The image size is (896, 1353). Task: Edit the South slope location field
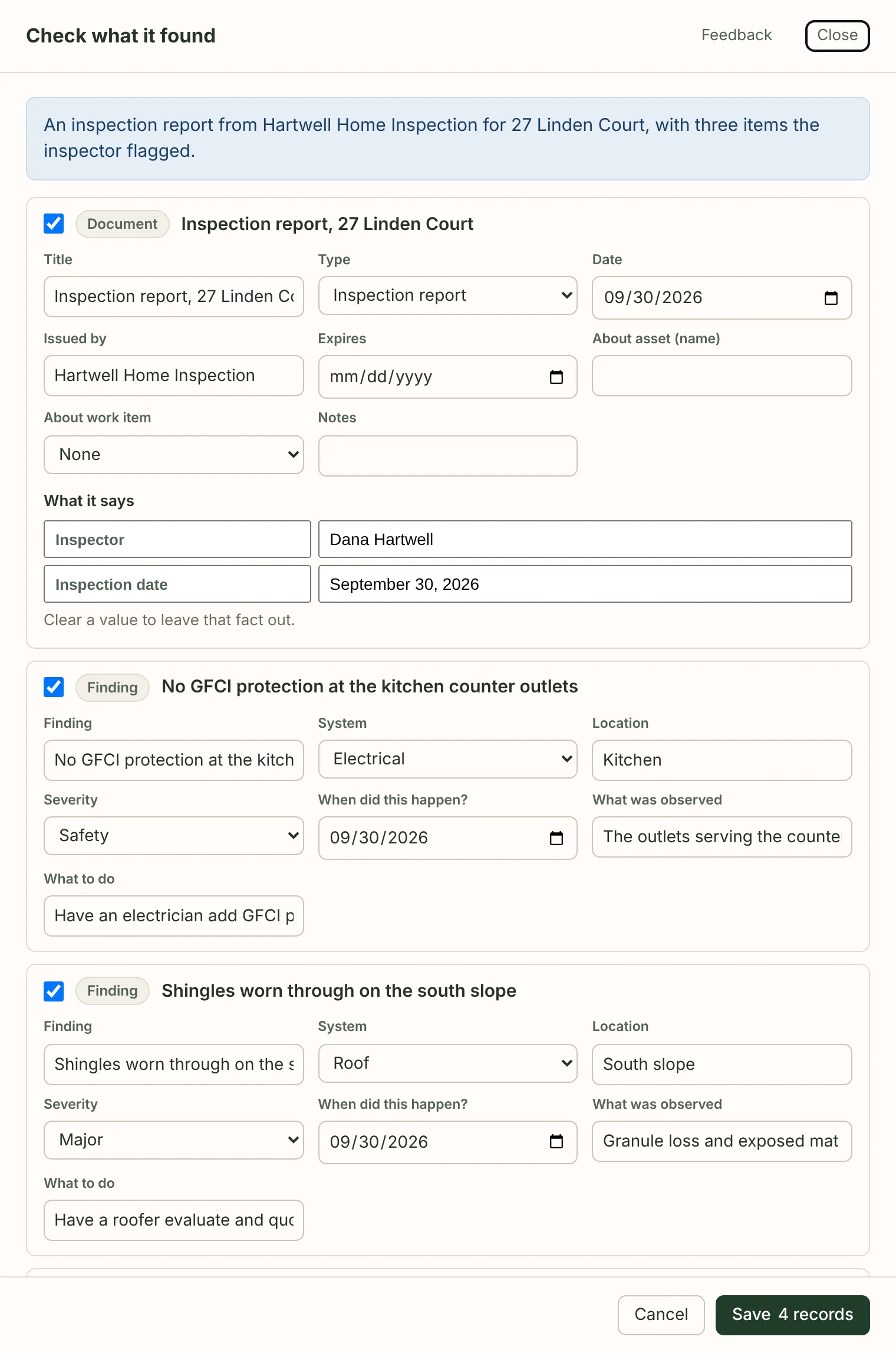tap(722, 1065)
